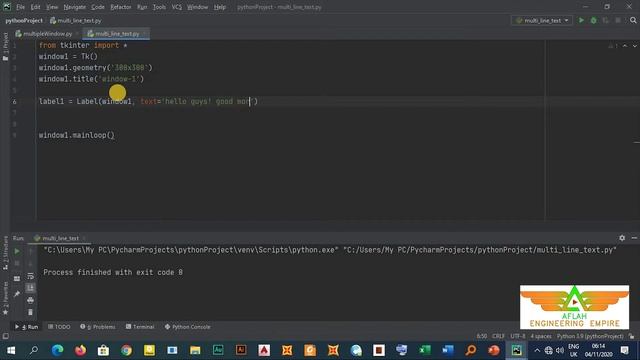Restore layout icon in Run panel
Image resolution: width=640 pixels, height=360 pixels.
coord(17,279)
